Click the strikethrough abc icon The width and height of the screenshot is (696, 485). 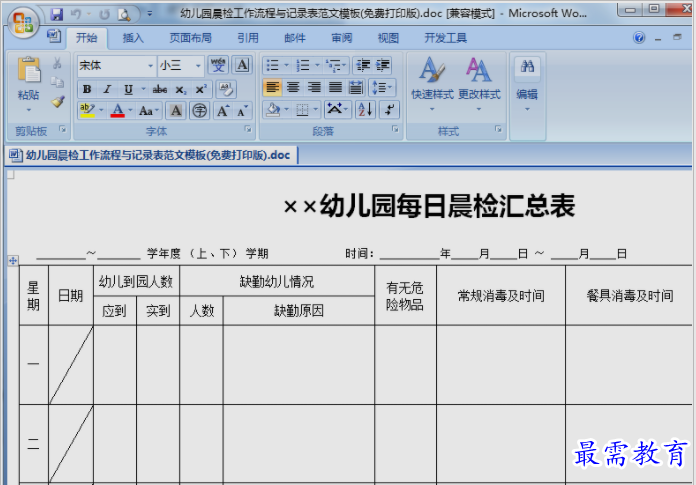(159, 89)
